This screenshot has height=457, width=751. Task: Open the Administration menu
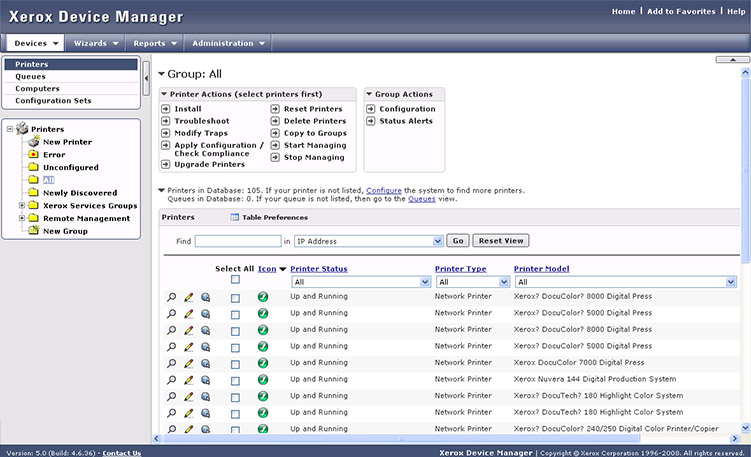pos(228,43)
